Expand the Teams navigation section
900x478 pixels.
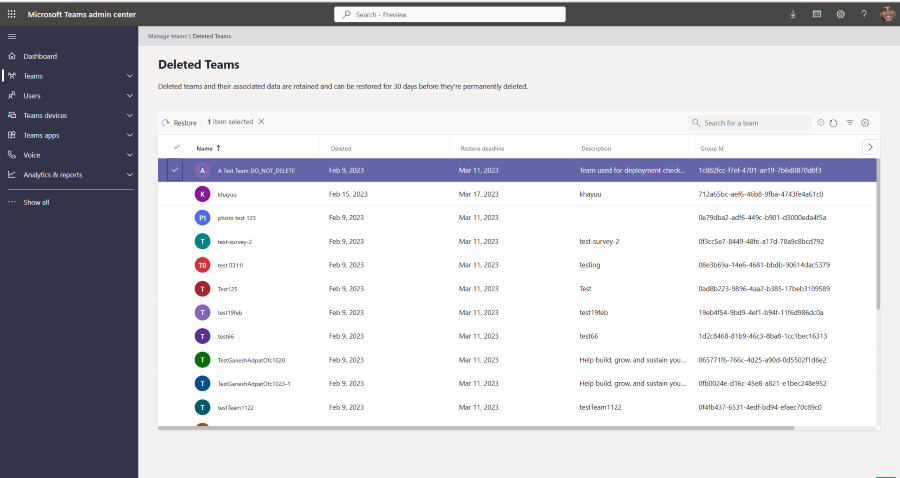[x=130, y=76]
